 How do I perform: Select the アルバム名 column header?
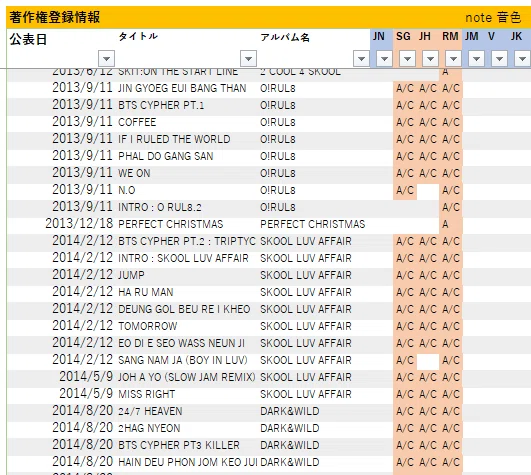285,37
